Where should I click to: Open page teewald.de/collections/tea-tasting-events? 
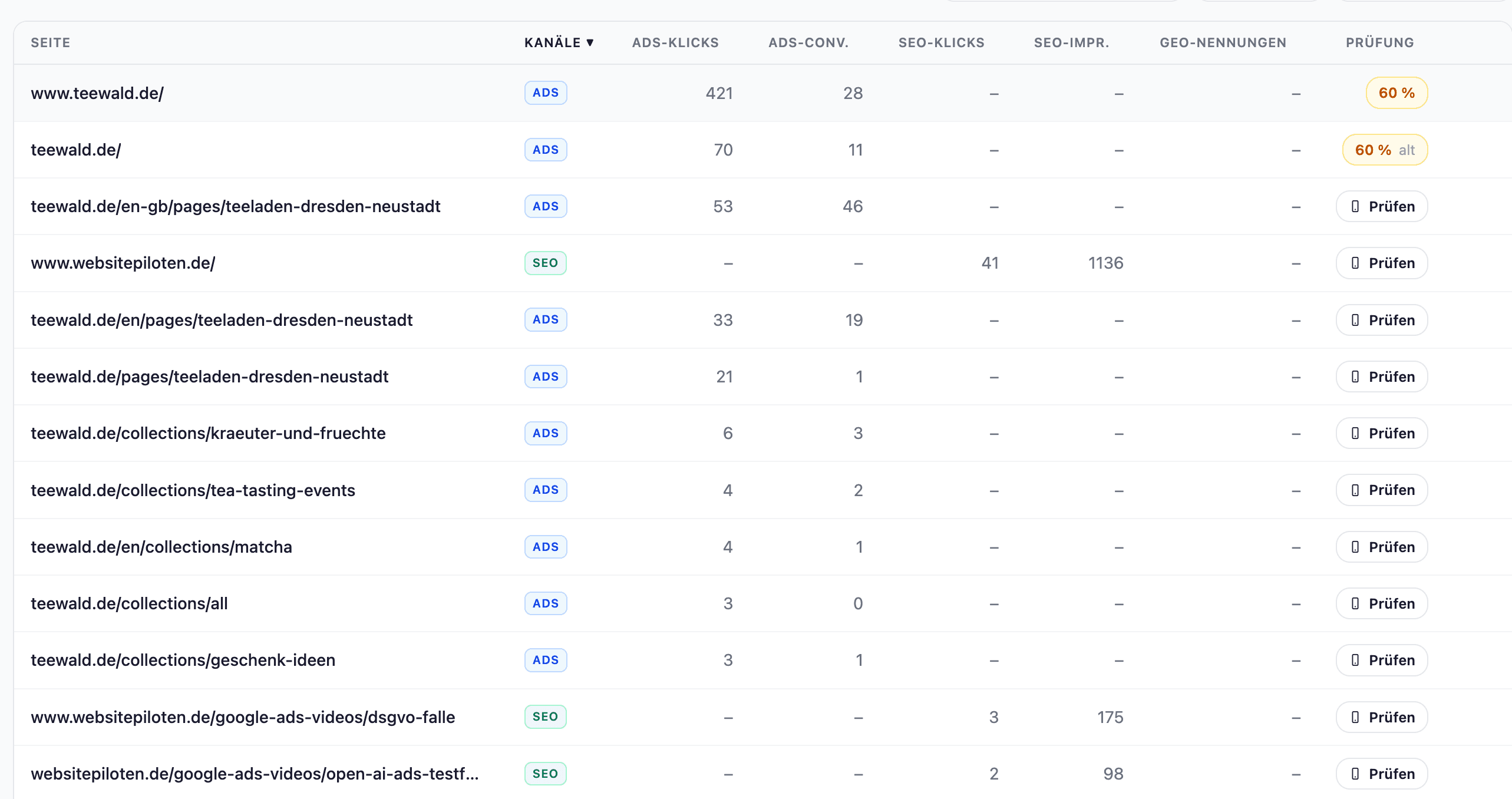pos(193,490)
